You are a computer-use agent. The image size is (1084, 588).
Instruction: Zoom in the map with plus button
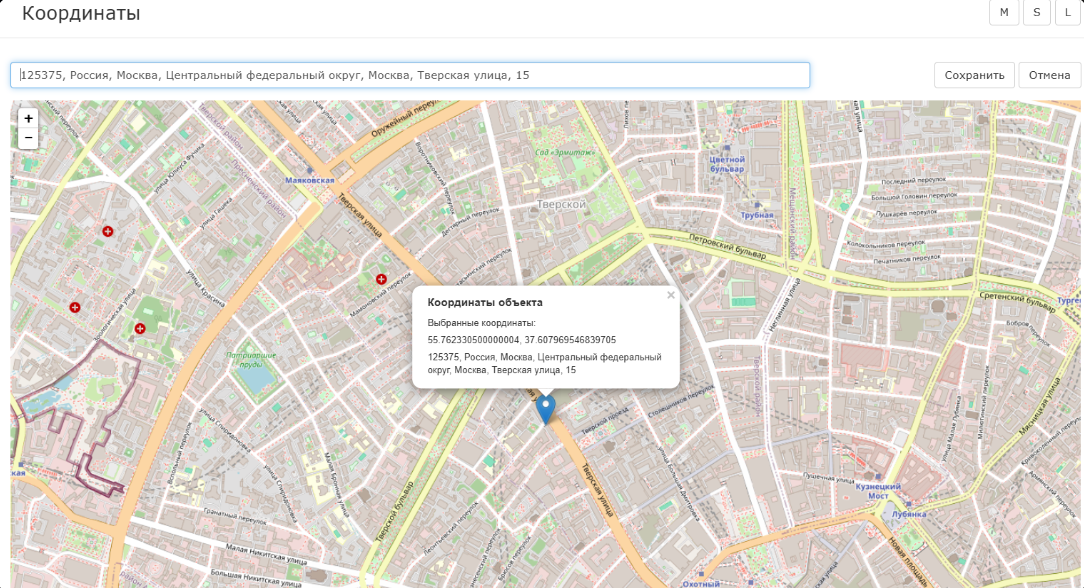28,118
